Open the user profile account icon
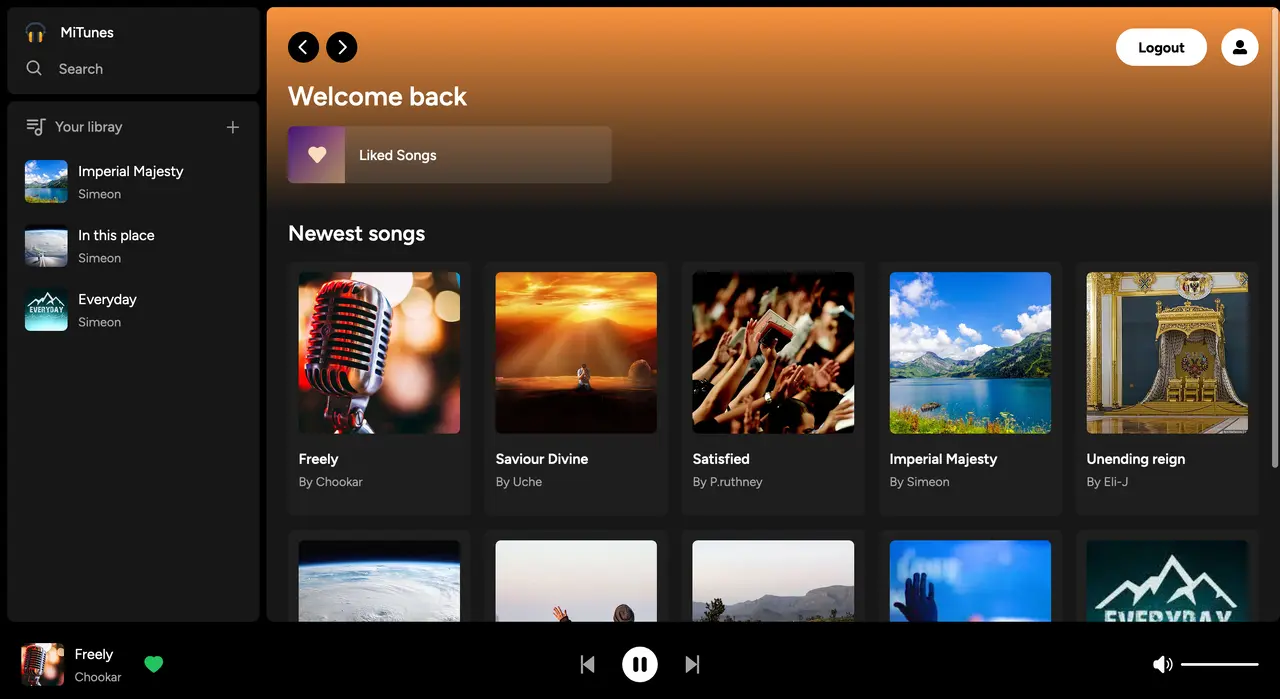This screenshot has width=1280, height=699. pos(1240,47)
